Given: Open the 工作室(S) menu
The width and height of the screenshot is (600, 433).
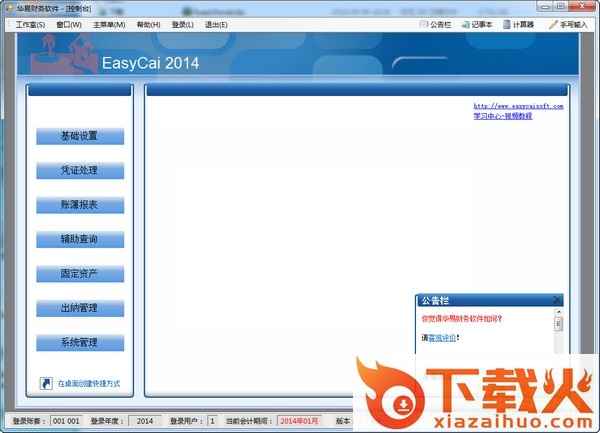Looking at the screenshot, I should pos(30,25).
